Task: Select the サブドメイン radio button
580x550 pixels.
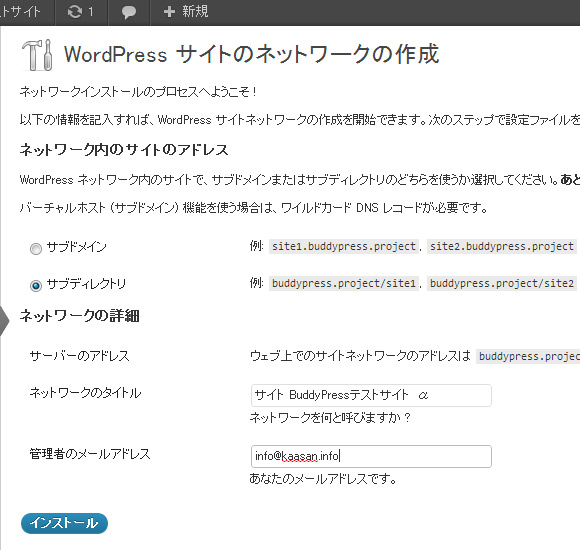Action: click(36, 249)
